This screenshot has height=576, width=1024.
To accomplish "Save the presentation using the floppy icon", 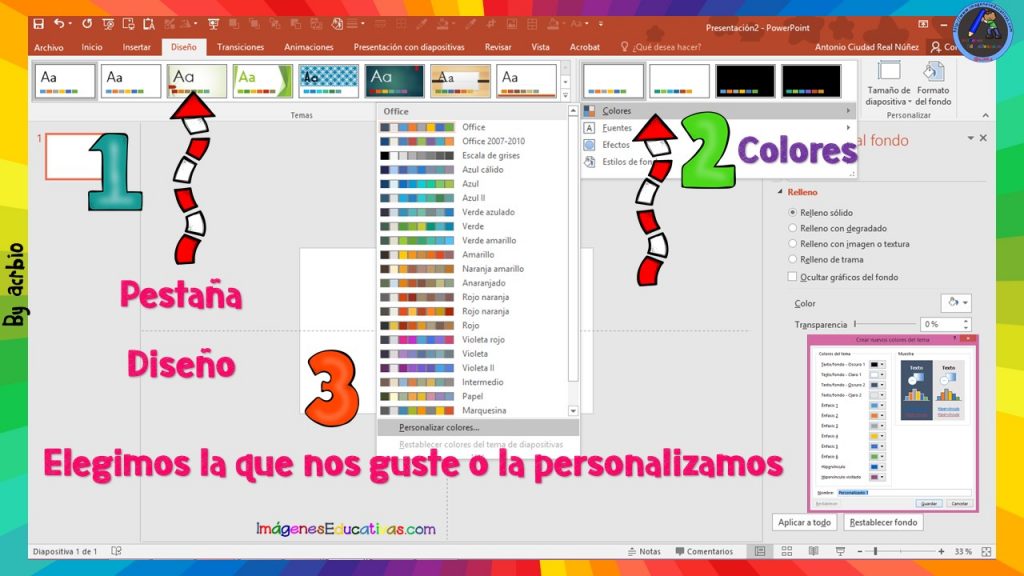I will pyautogui.click(x=39, y=24).
